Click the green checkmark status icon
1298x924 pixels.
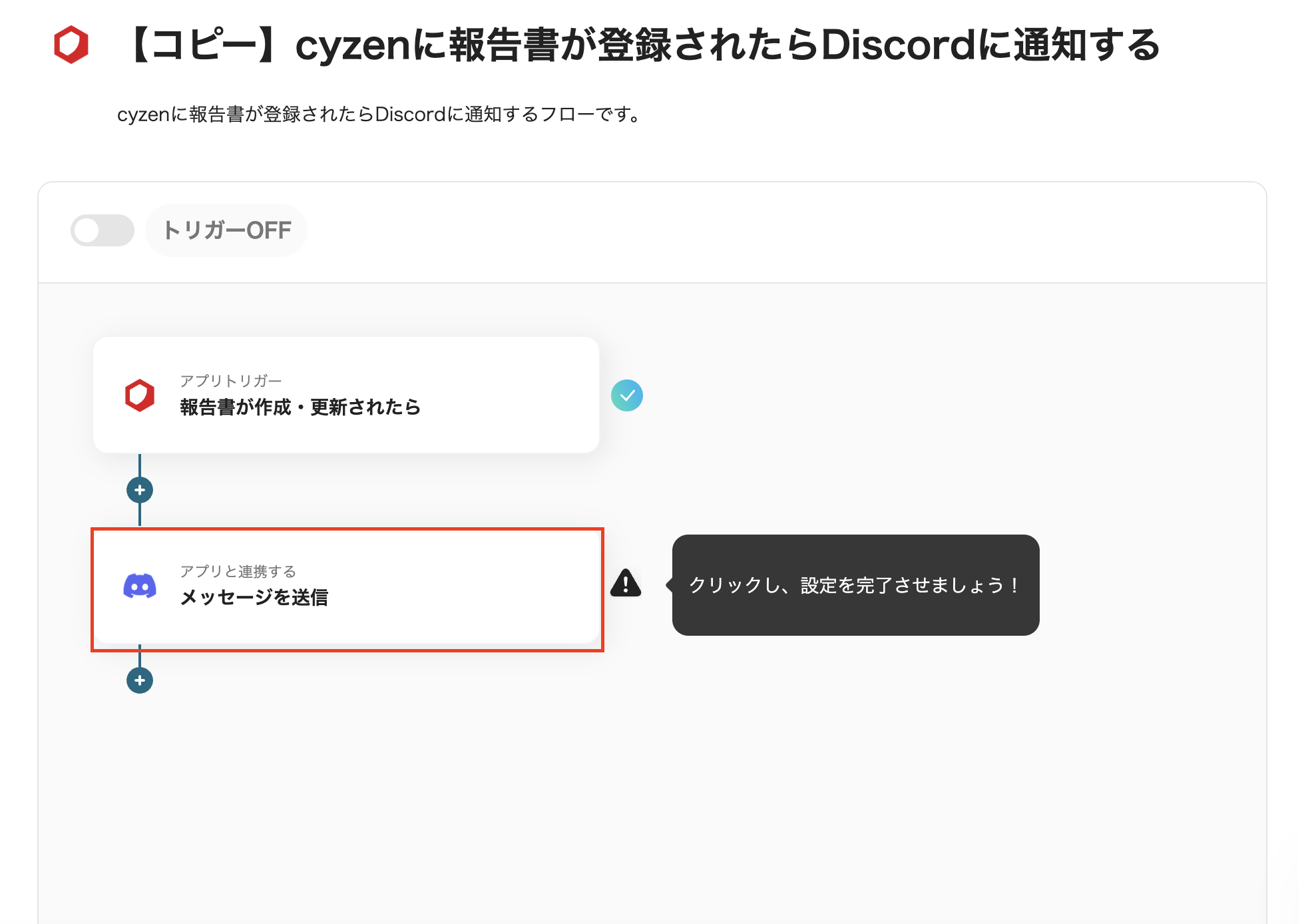pyautogui.click(x=627, y=395)
